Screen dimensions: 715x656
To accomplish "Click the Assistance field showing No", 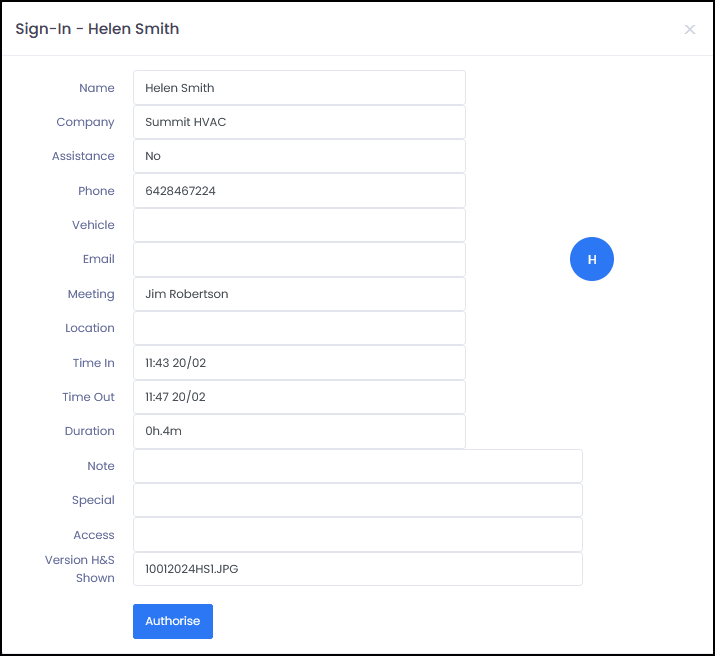I will (299, 156).
